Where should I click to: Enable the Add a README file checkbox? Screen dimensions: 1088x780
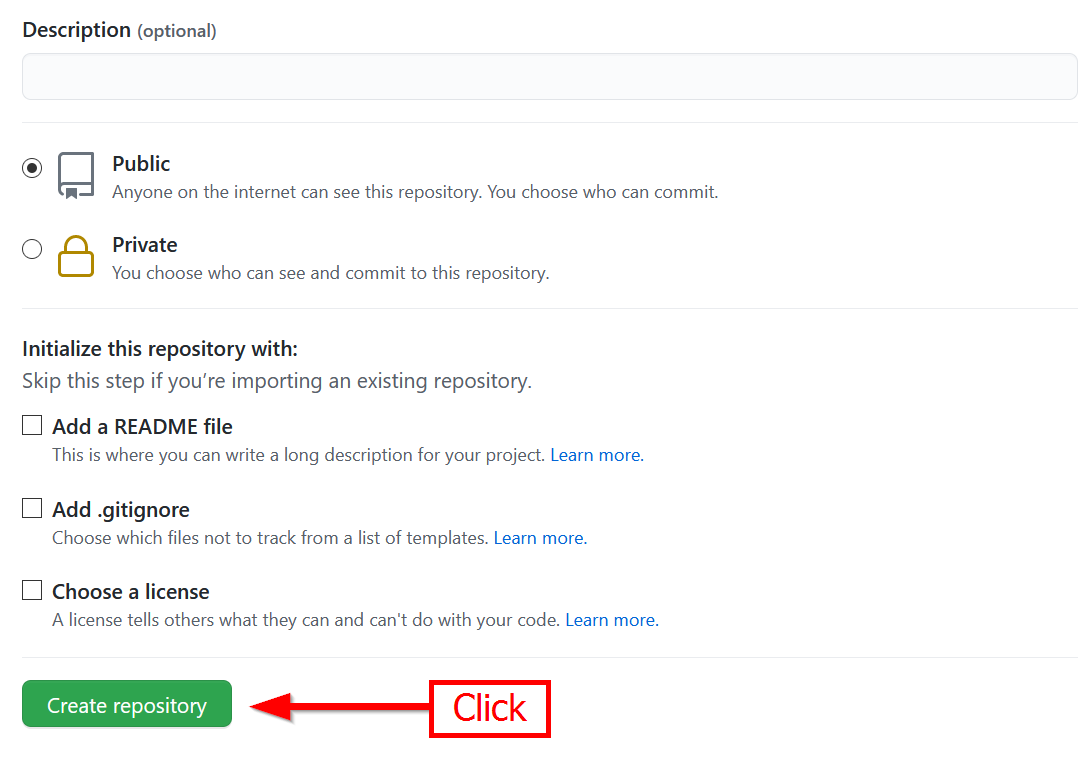click(x=32, y=426)
